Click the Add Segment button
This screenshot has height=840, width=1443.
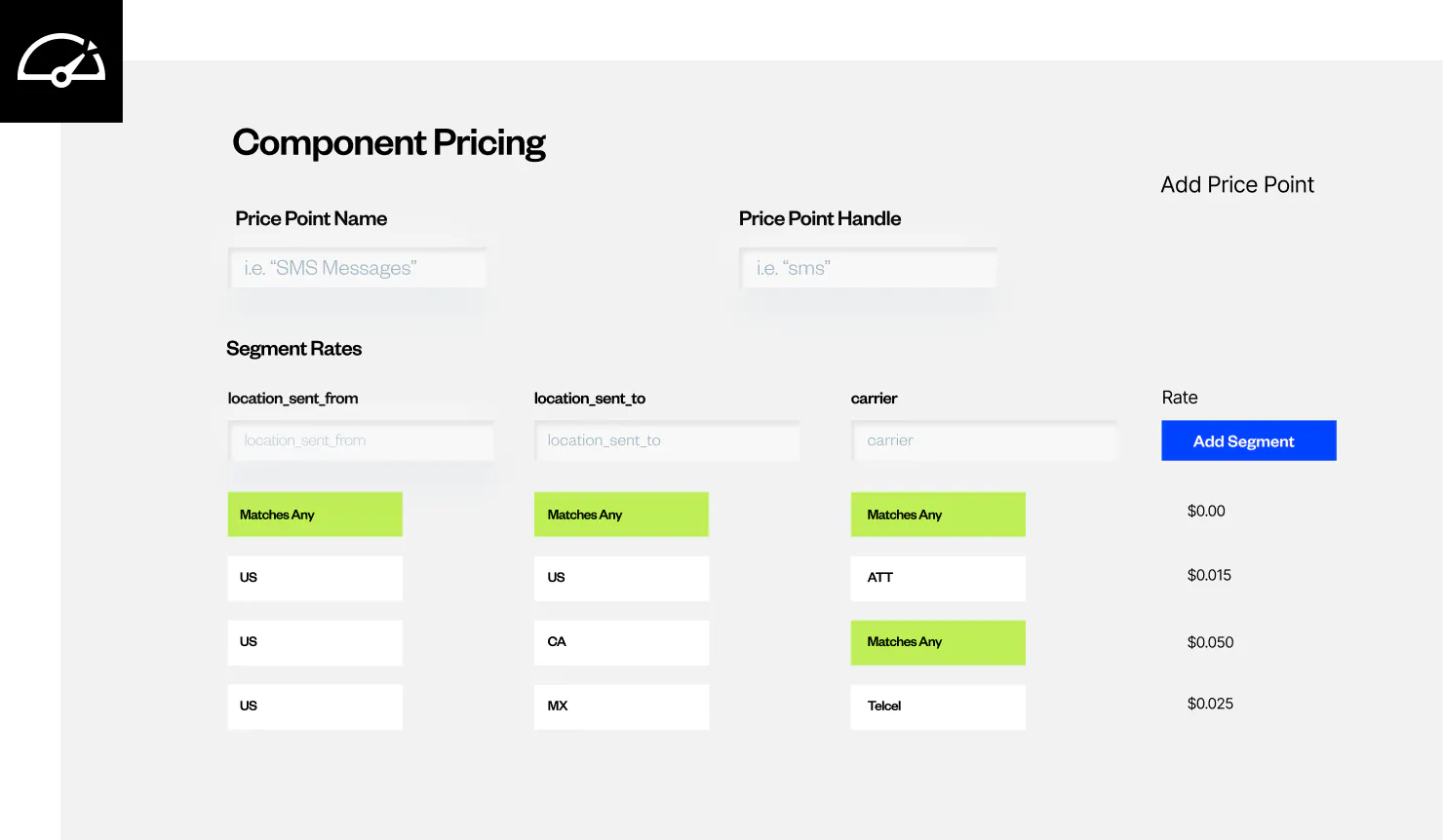pyautogui.click(x=1248, y=440)
